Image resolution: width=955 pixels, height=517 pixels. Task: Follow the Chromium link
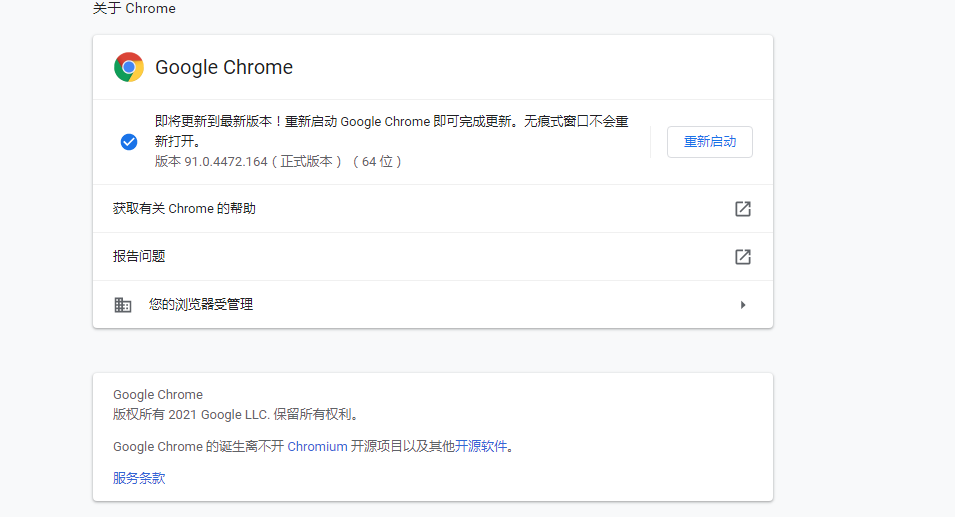pyautogui.click(x=317, y=446)
